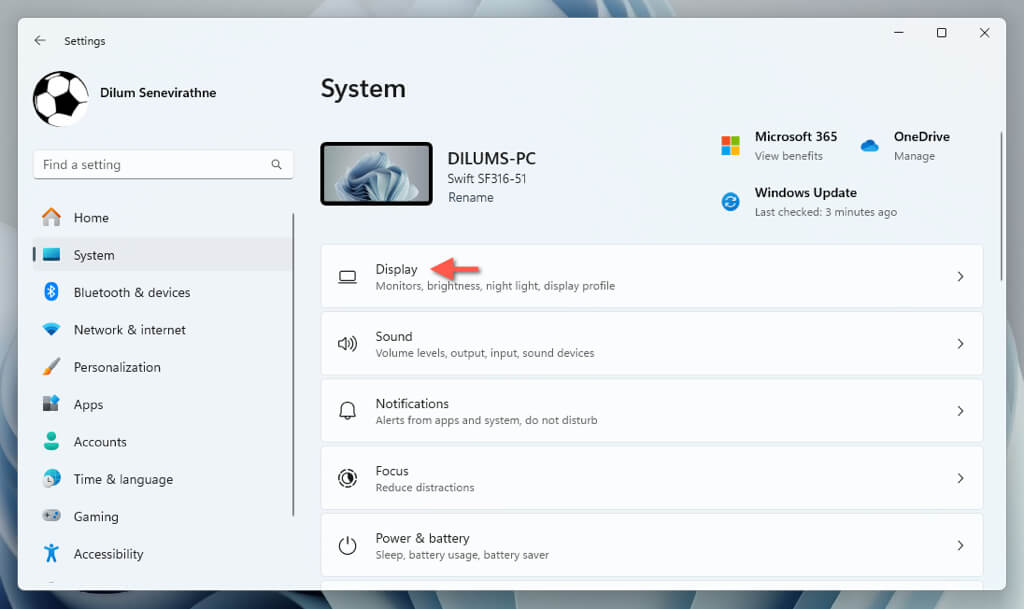Click the DILUMS-PC device name
The height and width of the screenshot is (609, 1024).
pos(491,159)
